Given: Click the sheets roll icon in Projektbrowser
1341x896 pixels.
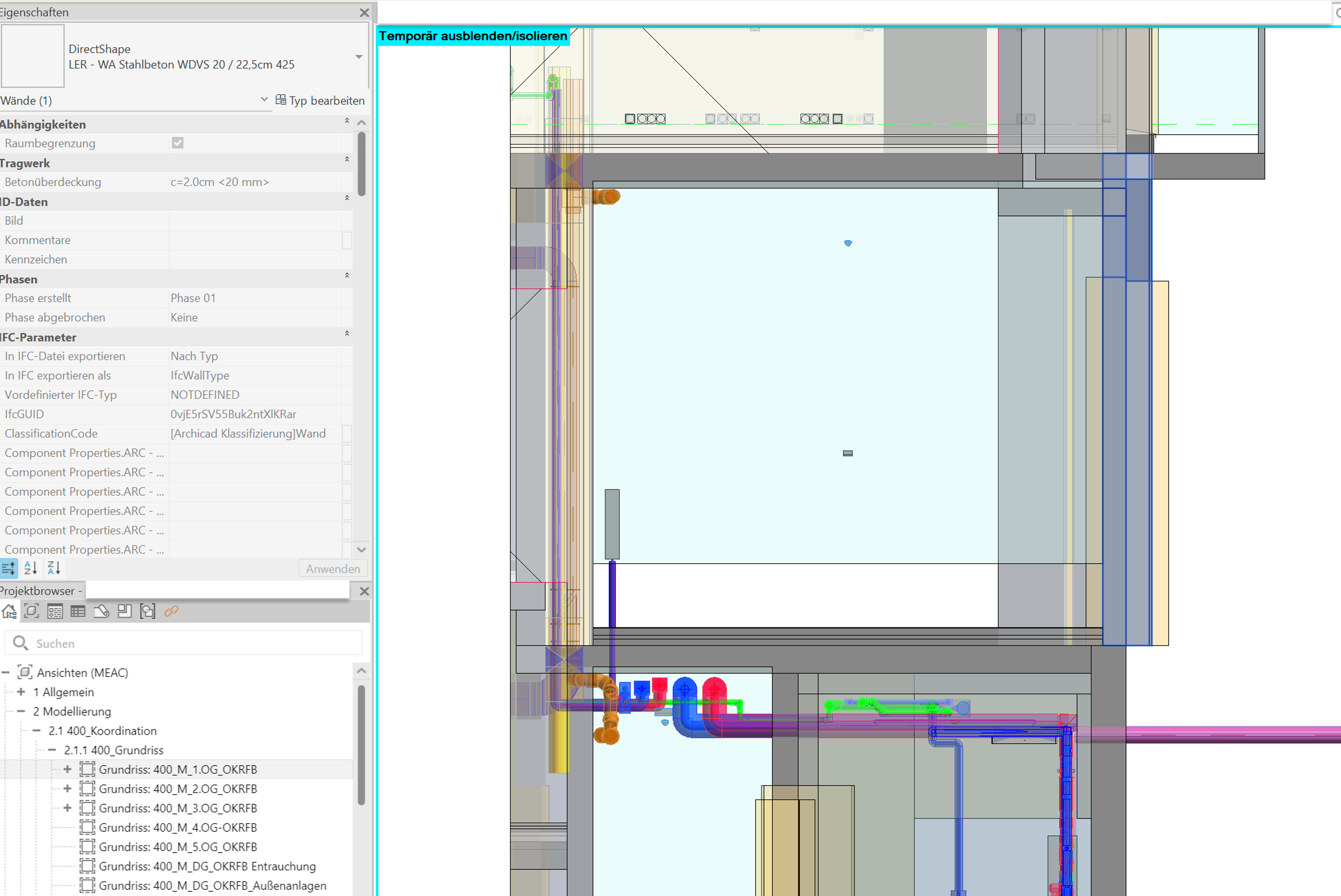Looking at the screenshot, I should (x=102, y=612).
